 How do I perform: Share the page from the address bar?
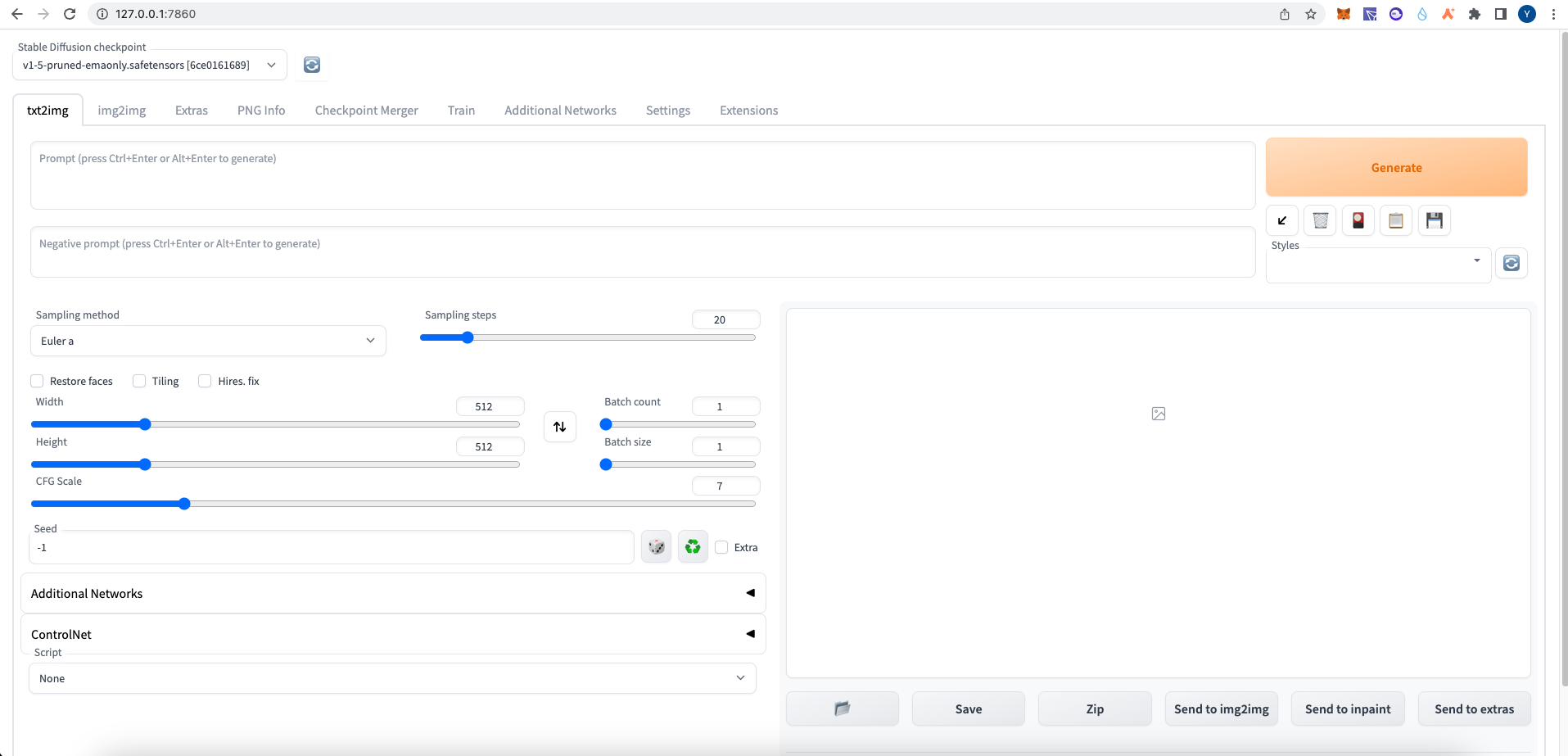coord(1285,14)
